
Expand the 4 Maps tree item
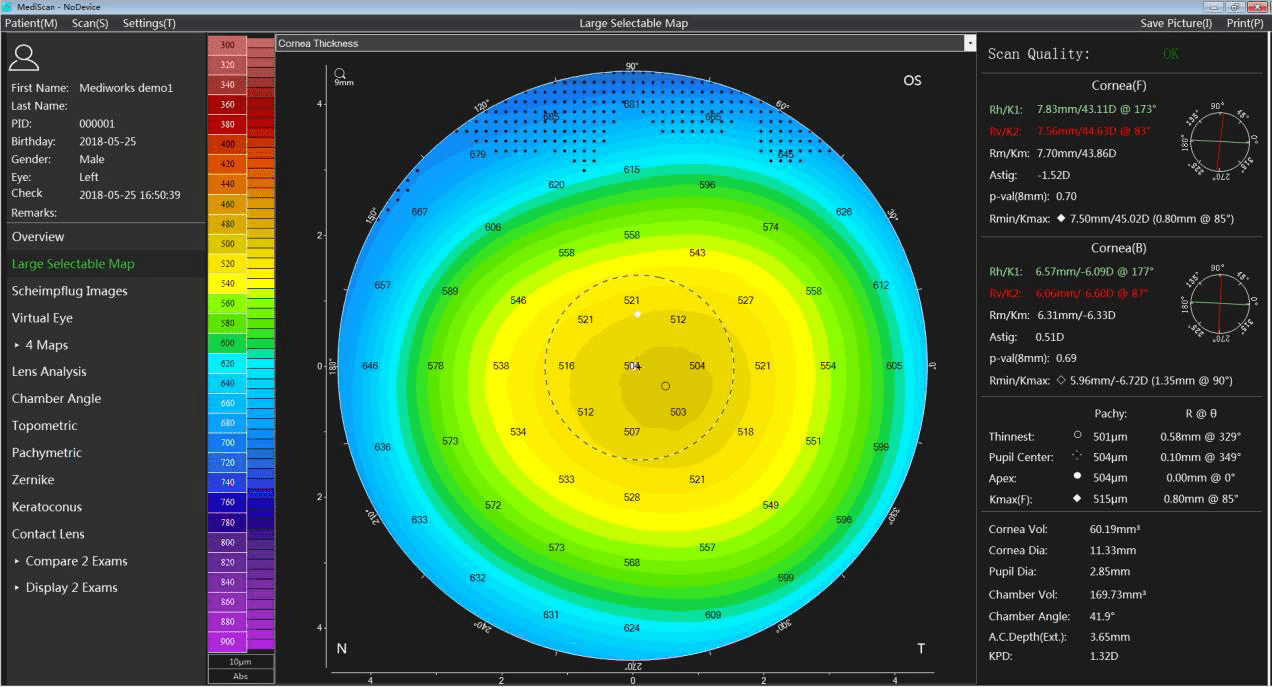pos(17,345)
